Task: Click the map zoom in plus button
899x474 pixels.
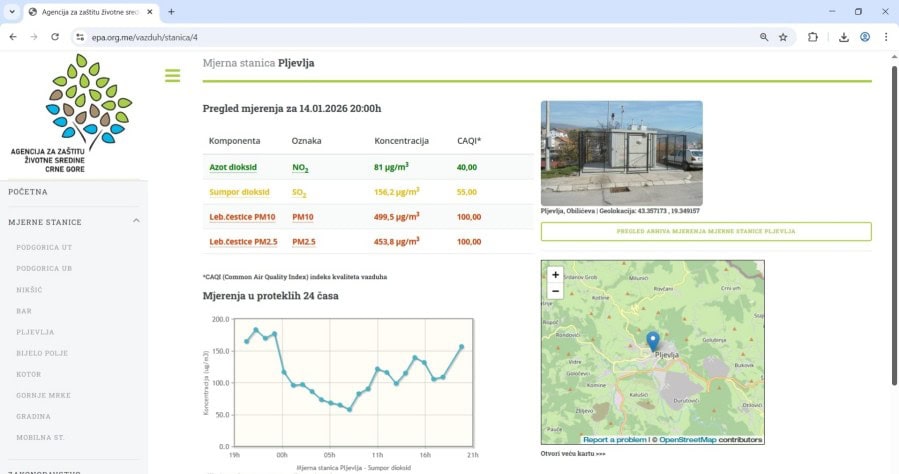Action: pyautogui.click(x=555, y=274)
